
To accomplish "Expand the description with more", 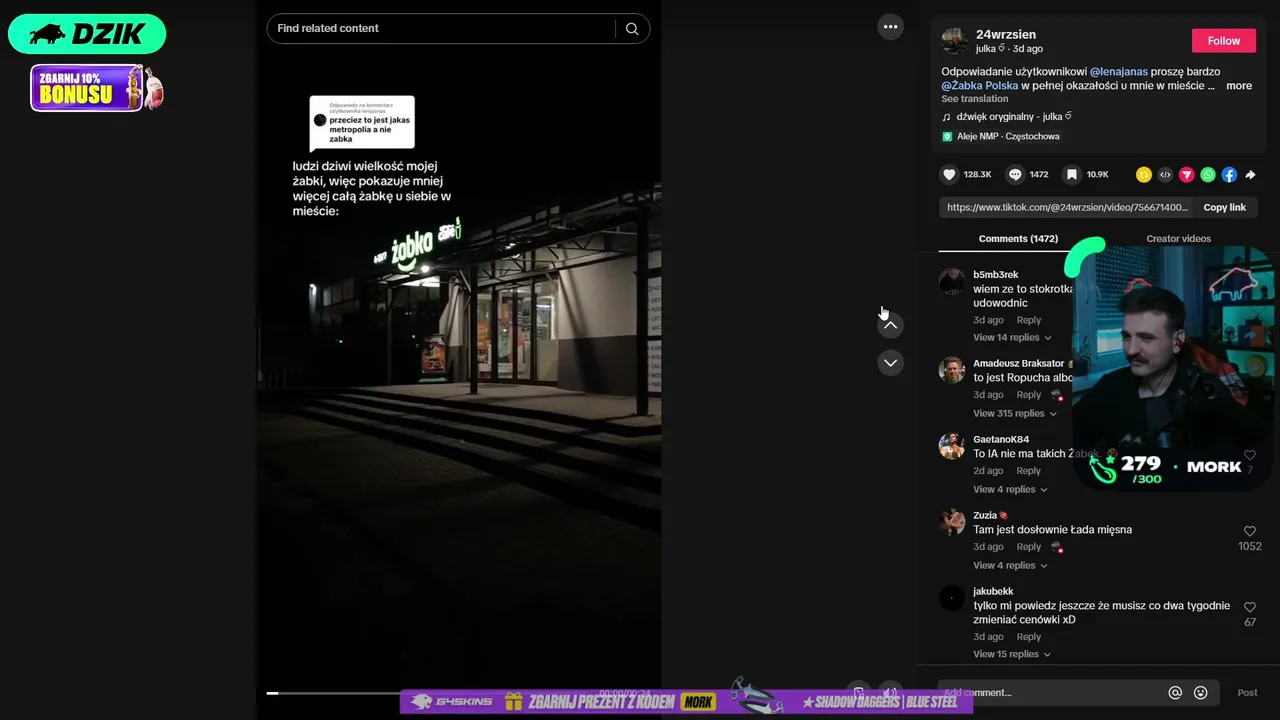I will click(1239, 86).
